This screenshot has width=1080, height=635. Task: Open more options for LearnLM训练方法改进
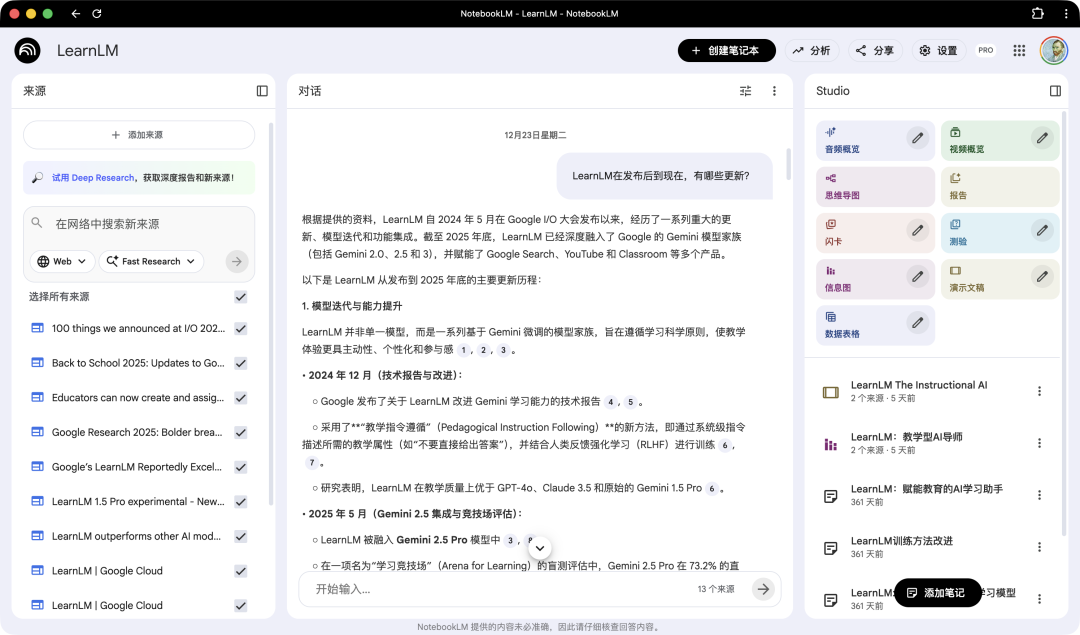1039,547
